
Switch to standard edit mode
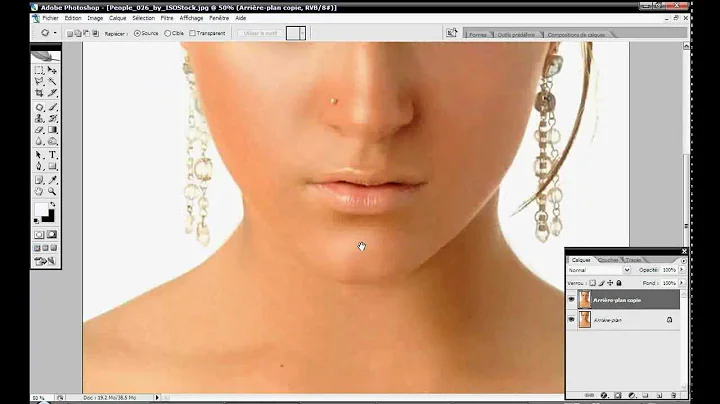pyautogui.click(x=39, y=235)
